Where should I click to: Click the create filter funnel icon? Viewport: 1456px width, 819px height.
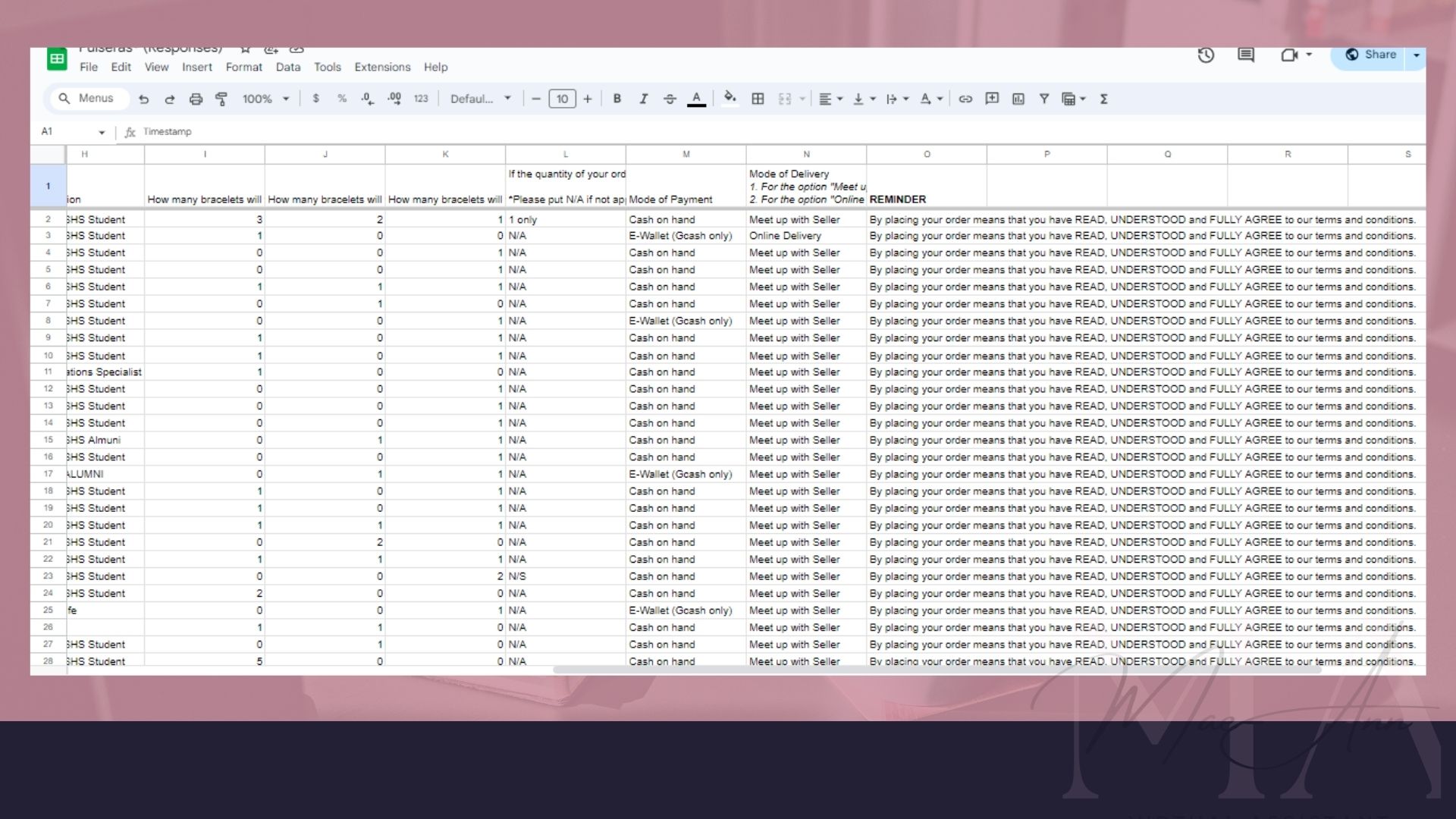(x=1044, y=99)
